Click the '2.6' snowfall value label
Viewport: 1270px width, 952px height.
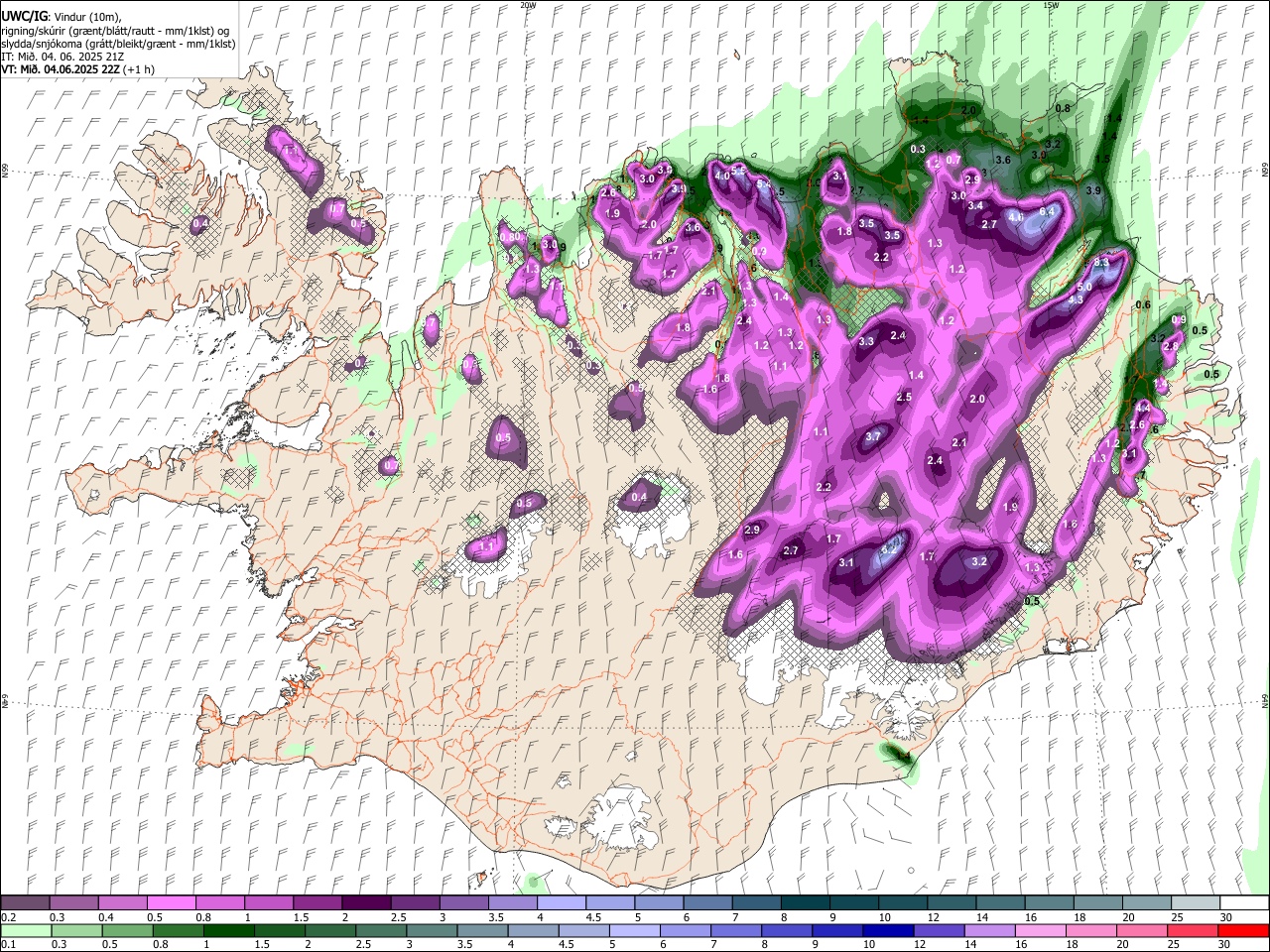pyautogui.click(x=1137, y=424)
